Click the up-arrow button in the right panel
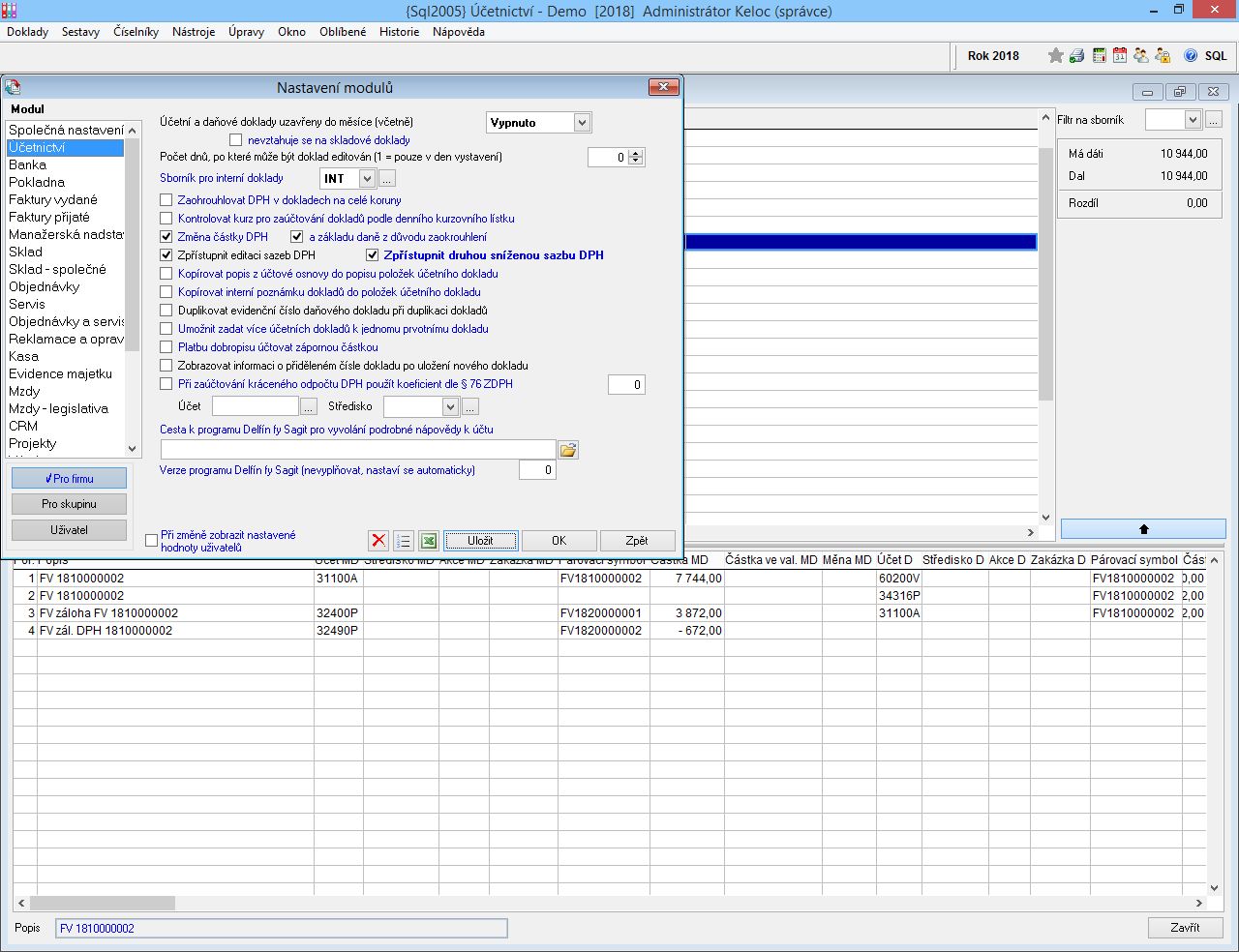Screen dimensions: 1239x952 click(x=1143, y=529)
